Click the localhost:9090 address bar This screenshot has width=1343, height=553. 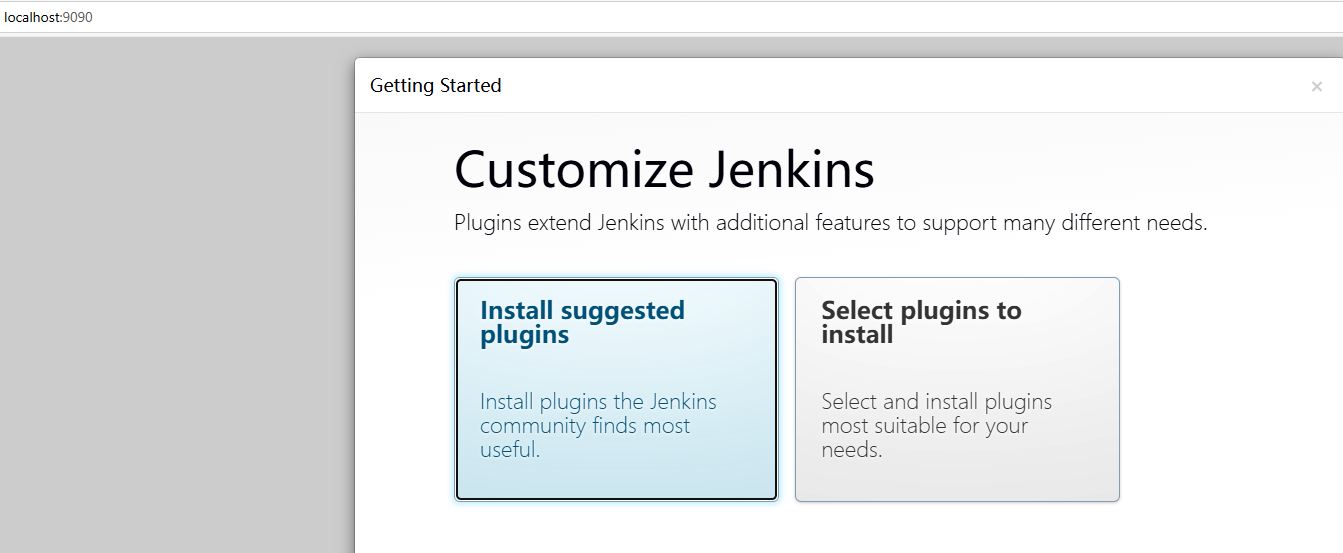click(x=671, y=17)
